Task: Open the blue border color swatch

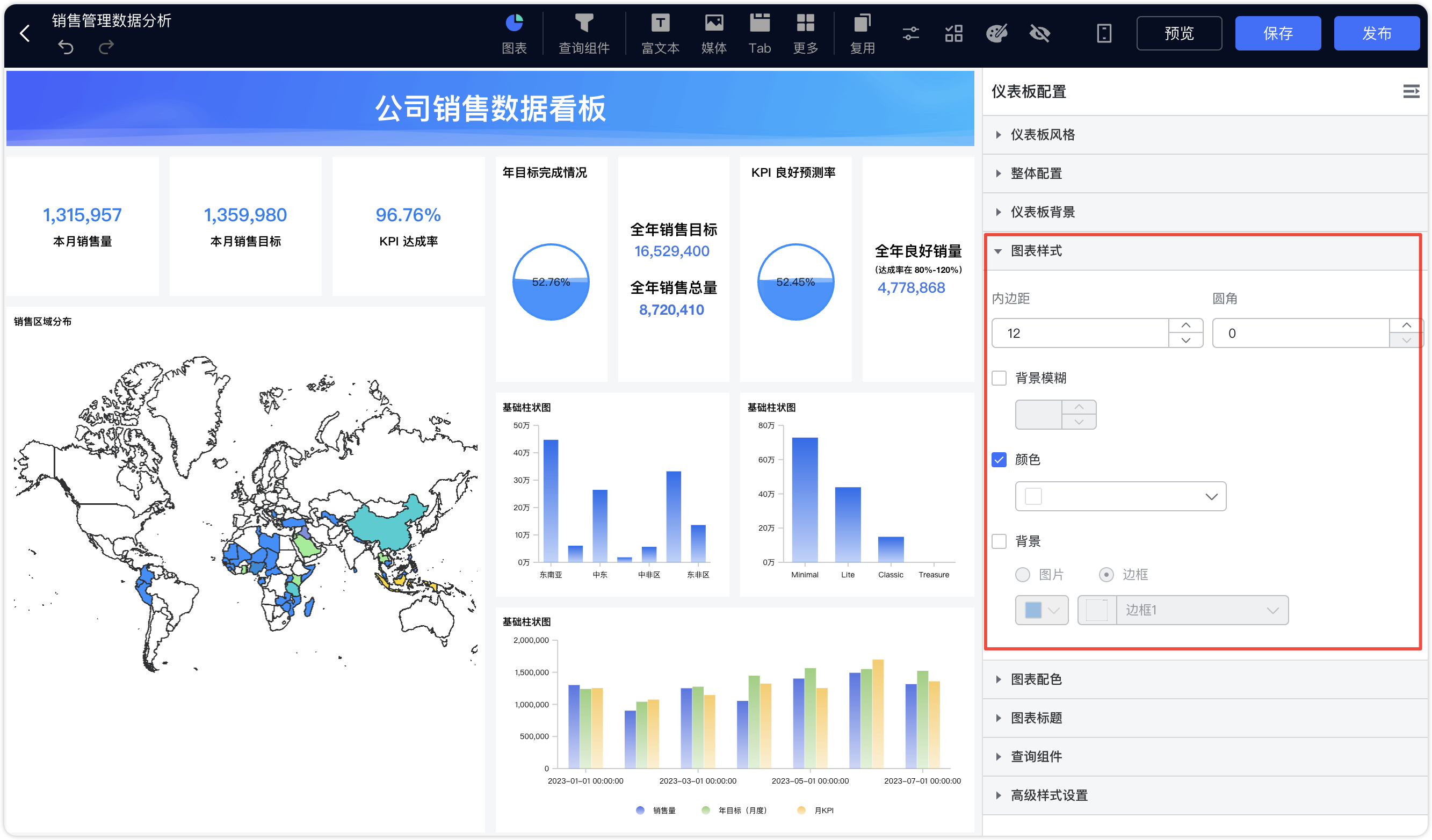Action: coord(1042,610)
